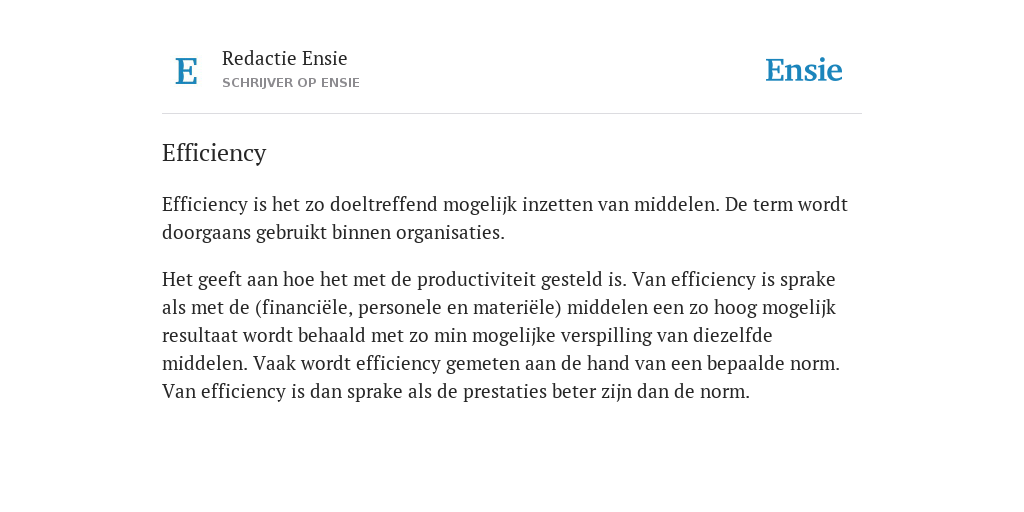Open the Ensie logo link
Image resolution: width=1024 pixels, height=512 pixels.
[x=804, y=71]
